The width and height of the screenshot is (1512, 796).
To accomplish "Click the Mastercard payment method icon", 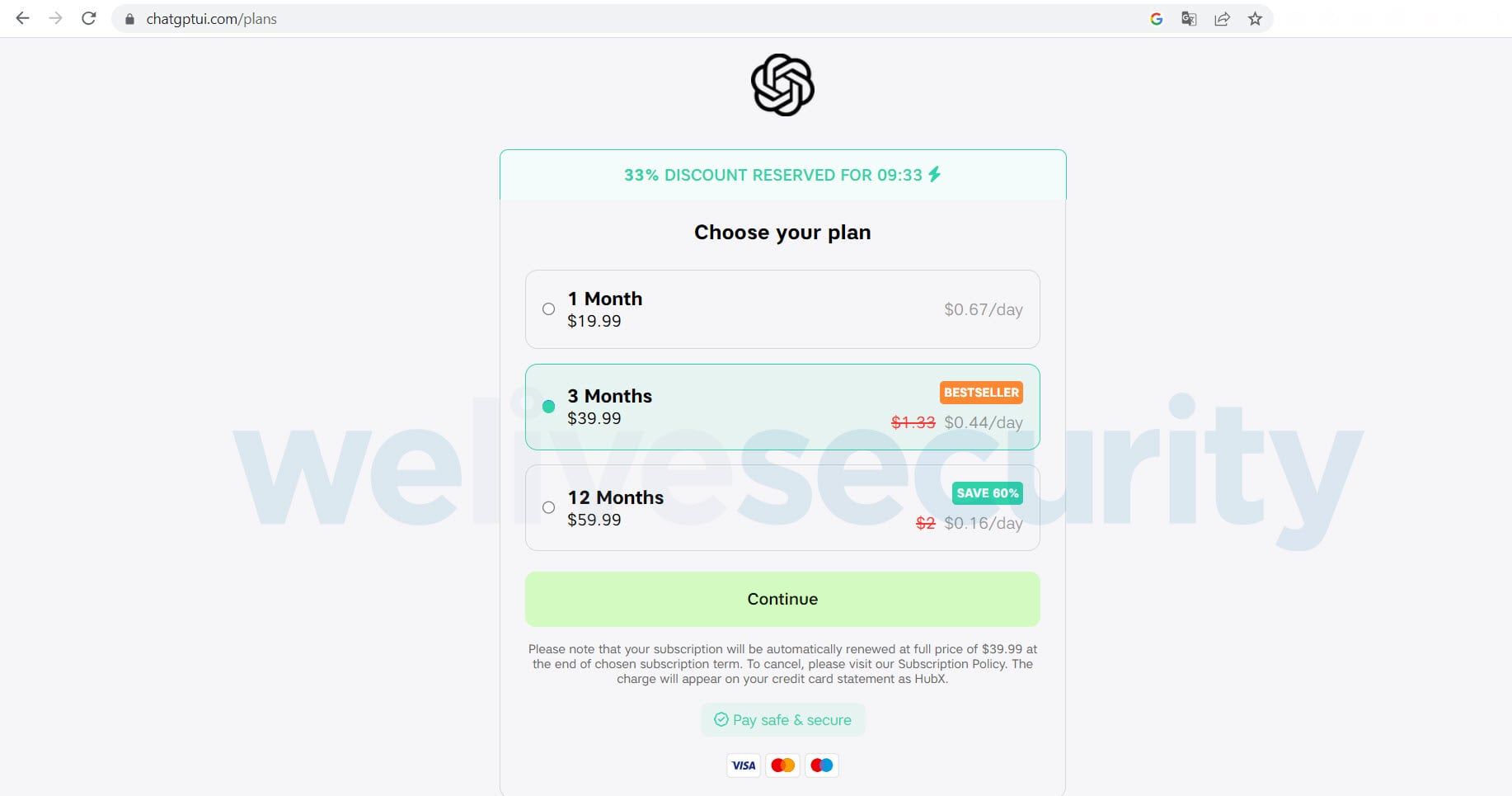I will click(x=782, y=765).
